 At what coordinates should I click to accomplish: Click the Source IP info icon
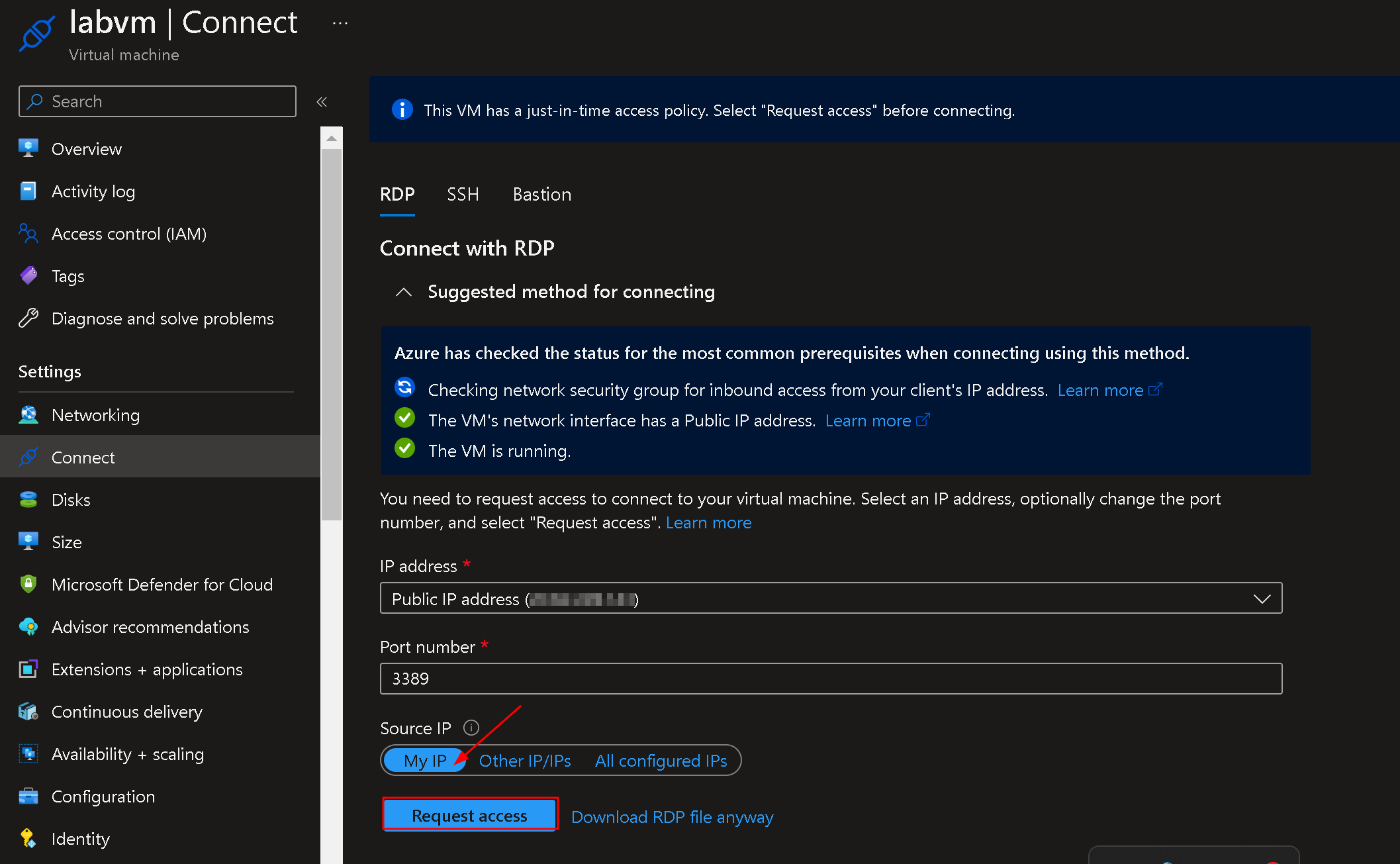pos(471,728)
